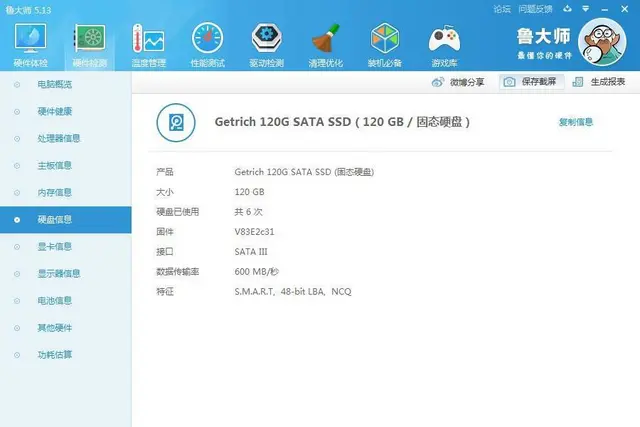Viewport: 640px width, 427px height.
Task: Click 复制信息 link
Action: [x=576, y=122]
